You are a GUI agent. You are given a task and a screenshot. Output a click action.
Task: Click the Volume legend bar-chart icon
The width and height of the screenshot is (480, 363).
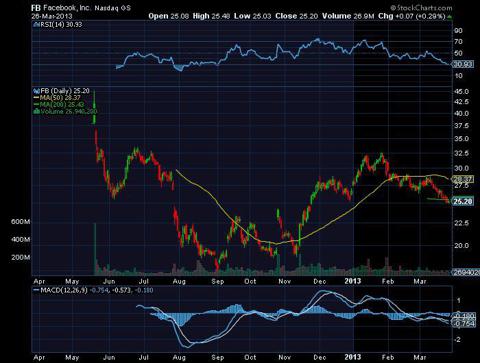[x=36, y=111]
